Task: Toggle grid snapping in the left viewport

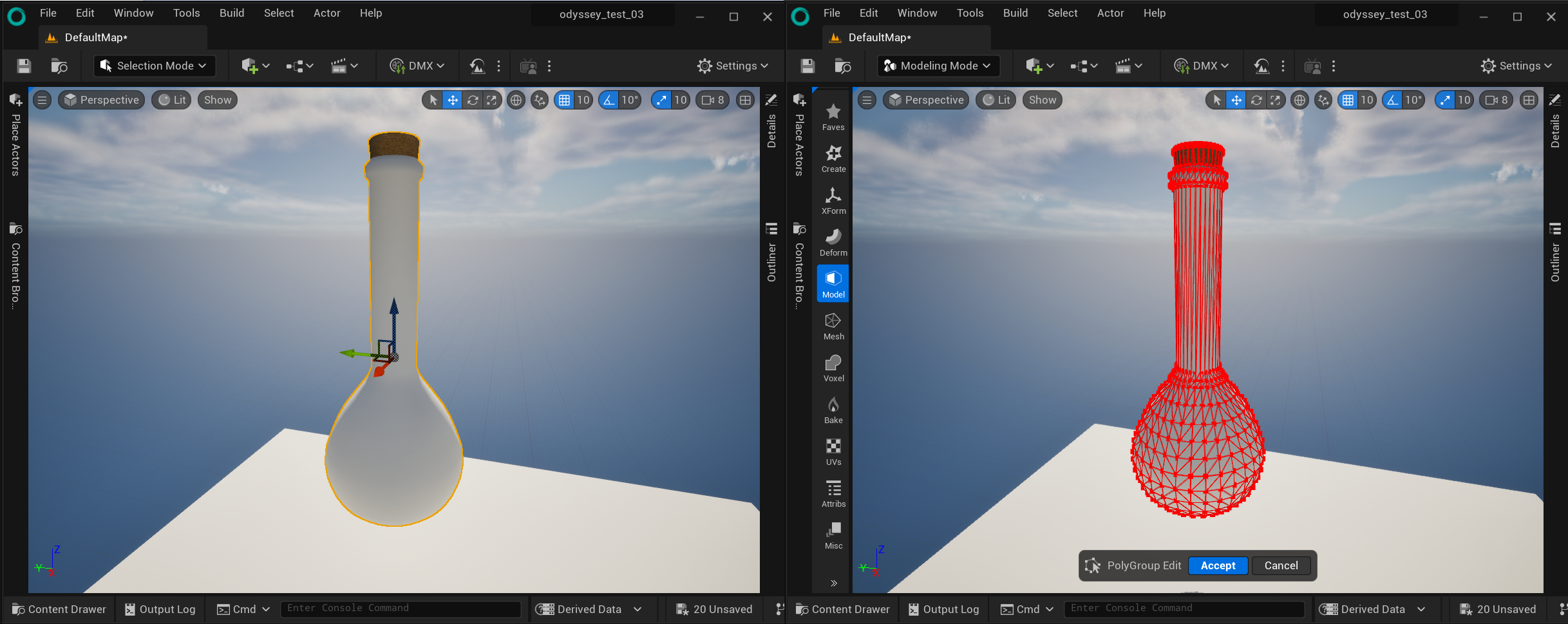Action: [564, 100]
